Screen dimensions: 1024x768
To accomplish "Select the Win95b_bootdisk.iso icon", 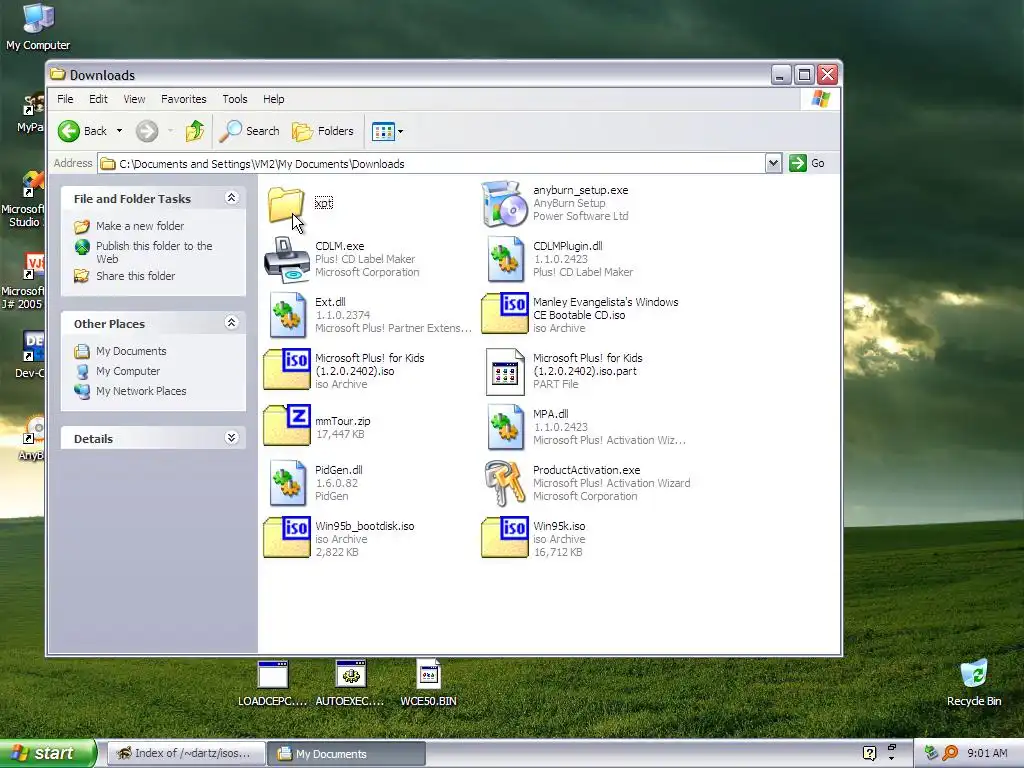I will pyautogui.click(x=286, y=537).
